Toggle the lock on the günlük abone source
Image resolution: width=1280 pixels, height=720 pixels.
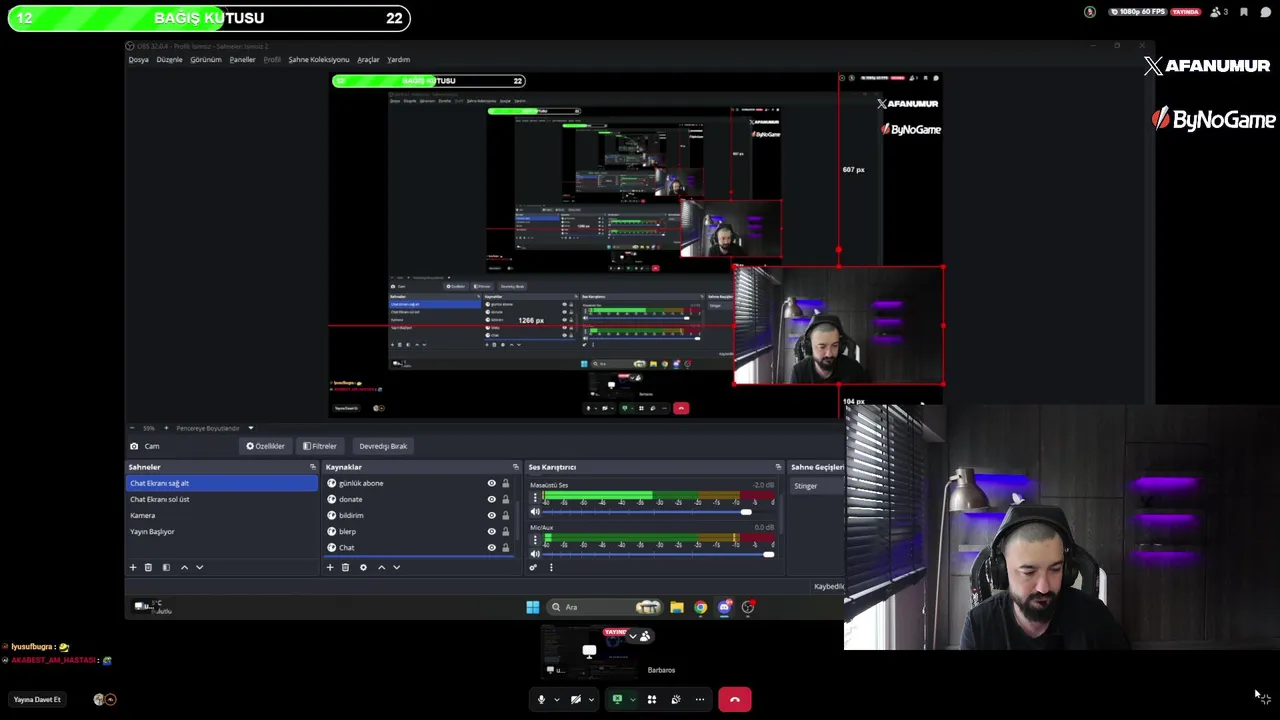tap(505, 483)
